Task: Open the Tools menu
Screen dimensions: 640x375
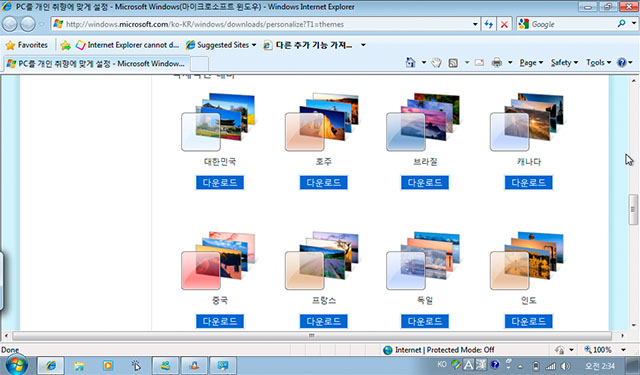Action: click(x=598, y=62)
